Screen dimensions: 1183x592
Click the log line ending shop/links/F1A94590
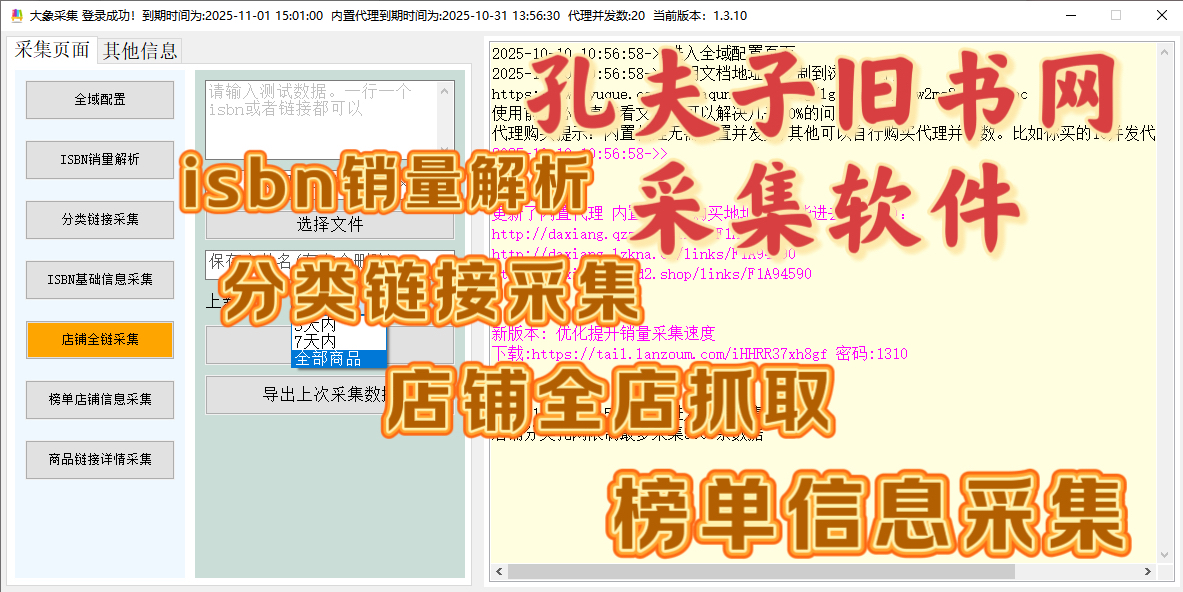(652, 274)
